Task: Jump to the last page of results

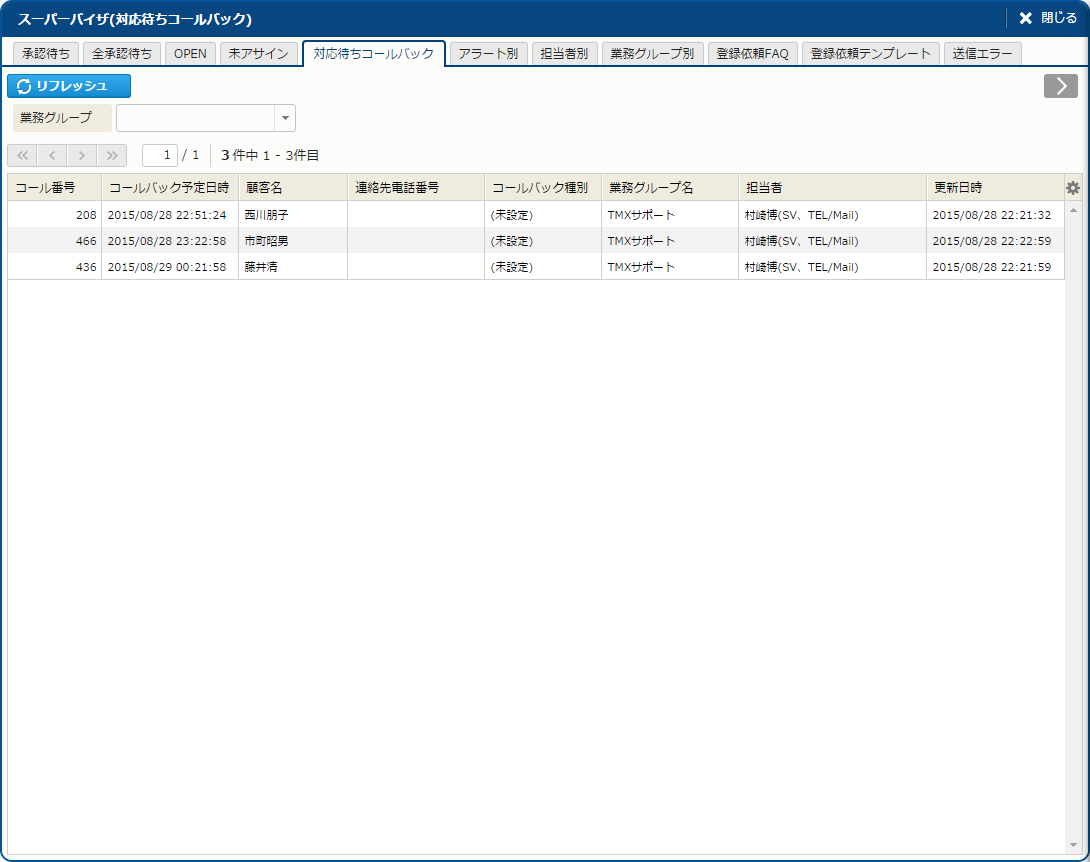Action: [x=112, y=155]
